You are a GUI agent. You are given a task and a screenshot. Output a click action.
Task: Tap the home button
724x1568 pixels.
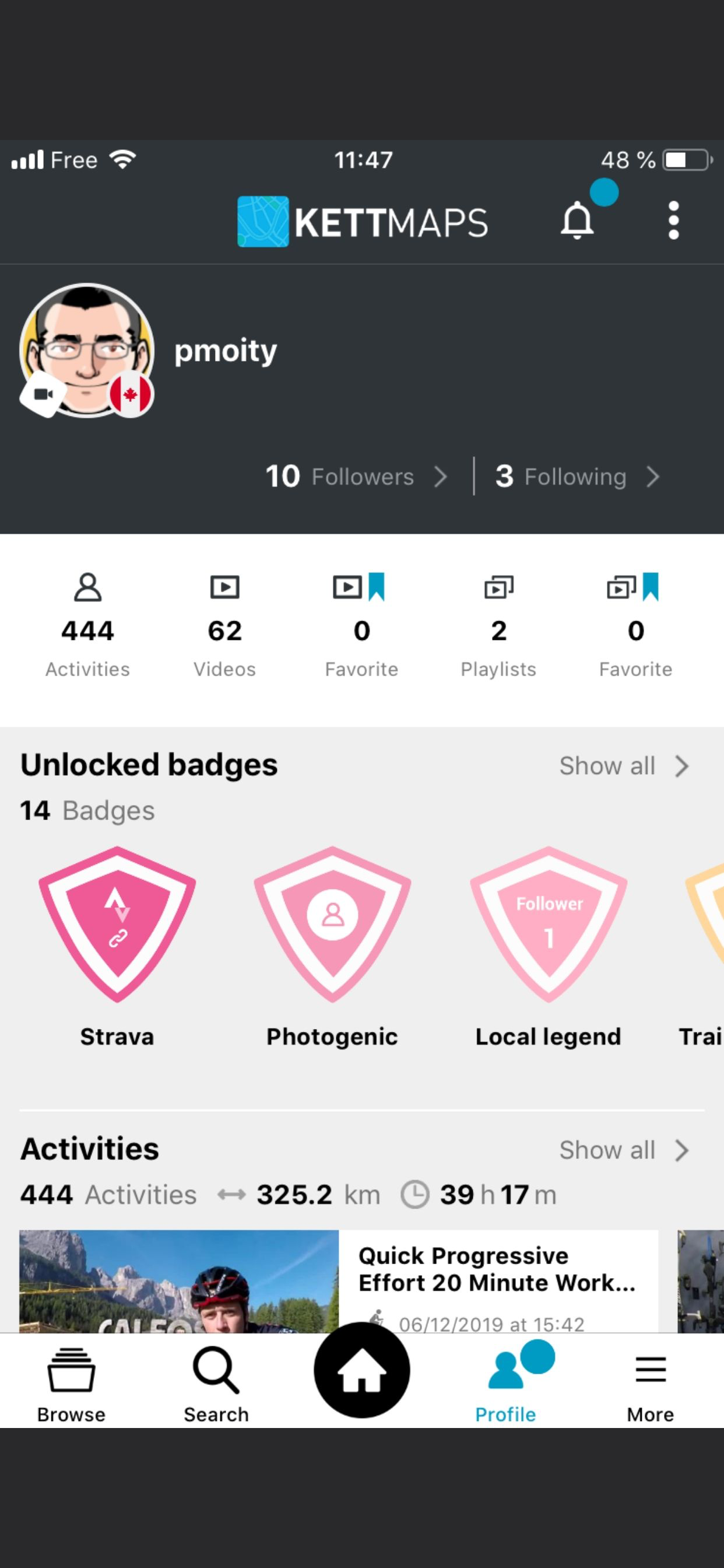point(361,1370)
